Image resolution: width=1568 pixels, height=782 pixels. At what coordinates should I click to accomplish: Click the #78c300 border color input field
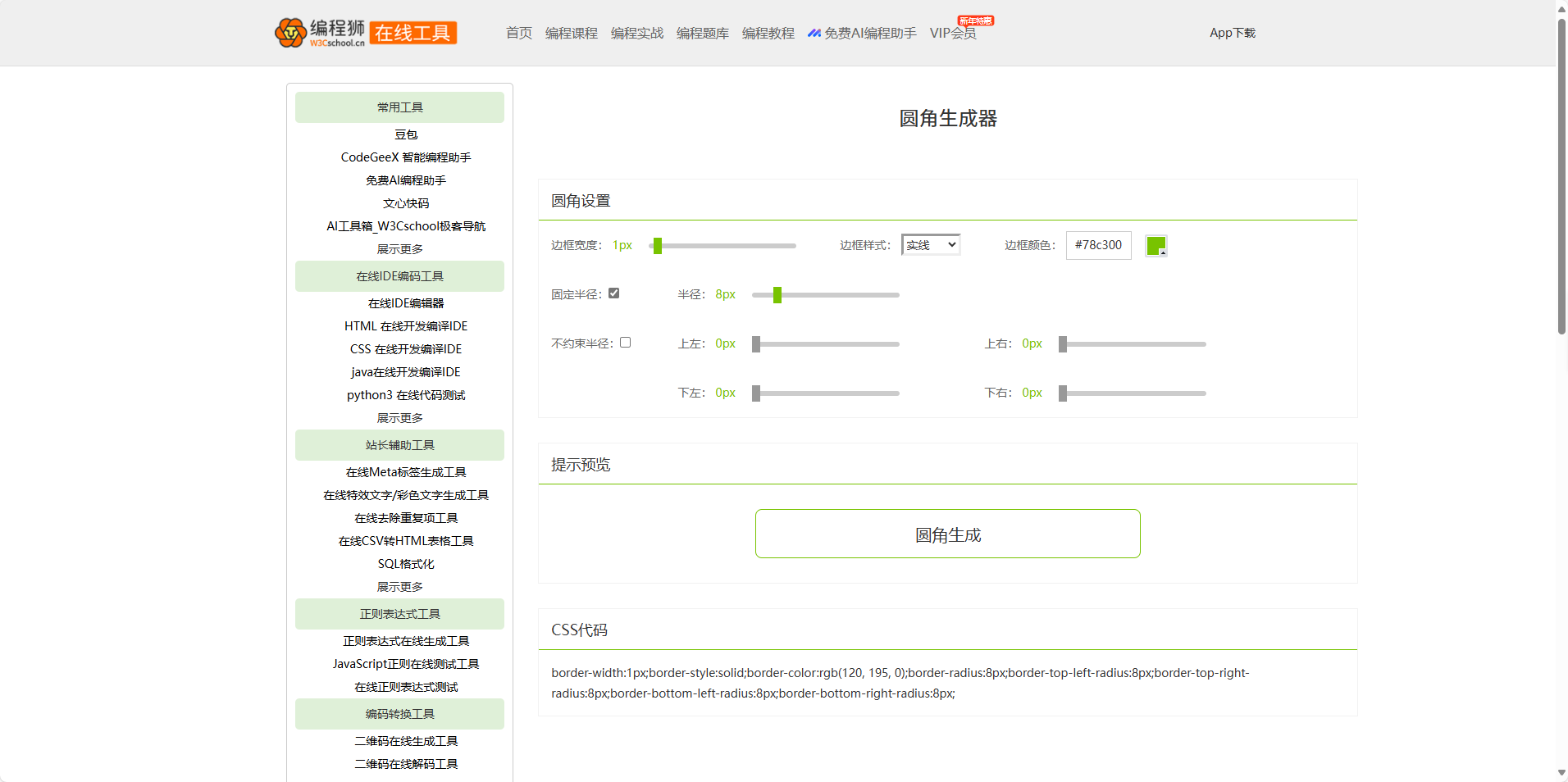[1099, 245]
